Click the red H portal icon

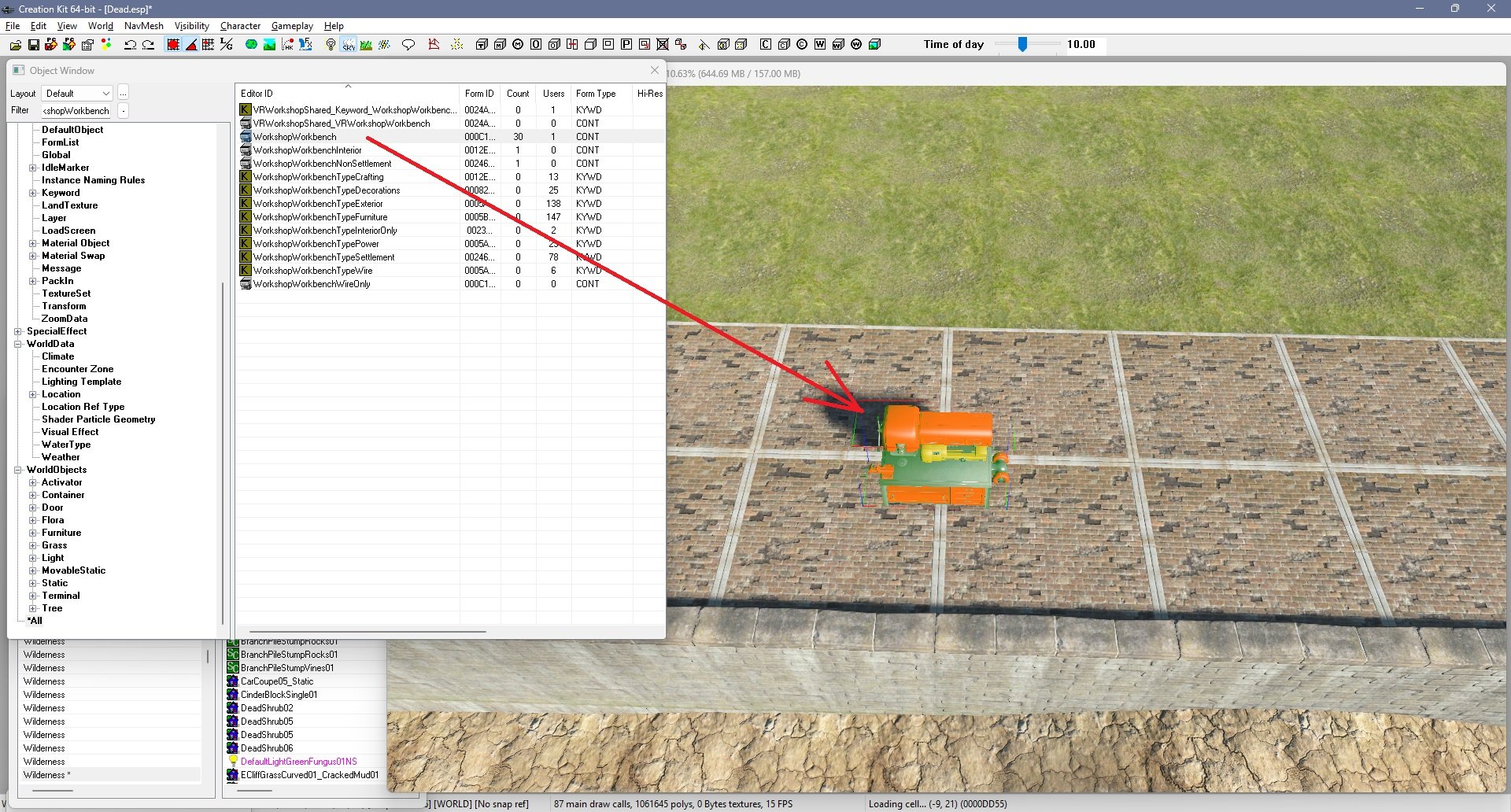[572, 45]
